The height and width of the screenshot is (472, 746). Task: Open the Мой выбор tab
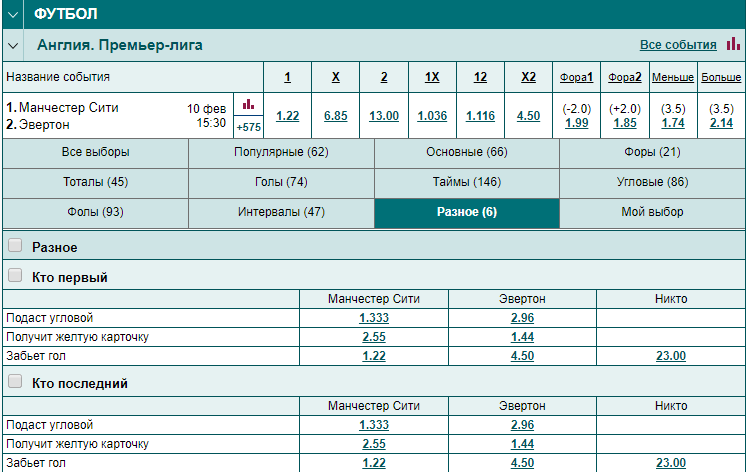point(652,212)
